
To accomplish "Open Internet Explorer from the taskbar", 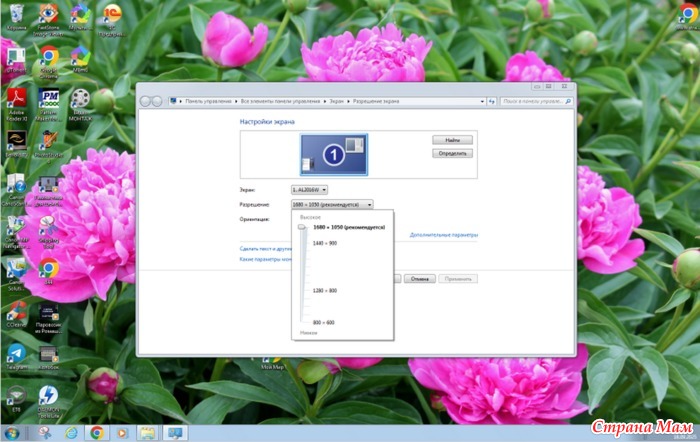I will pyautogui.click(x=71, y=433).
